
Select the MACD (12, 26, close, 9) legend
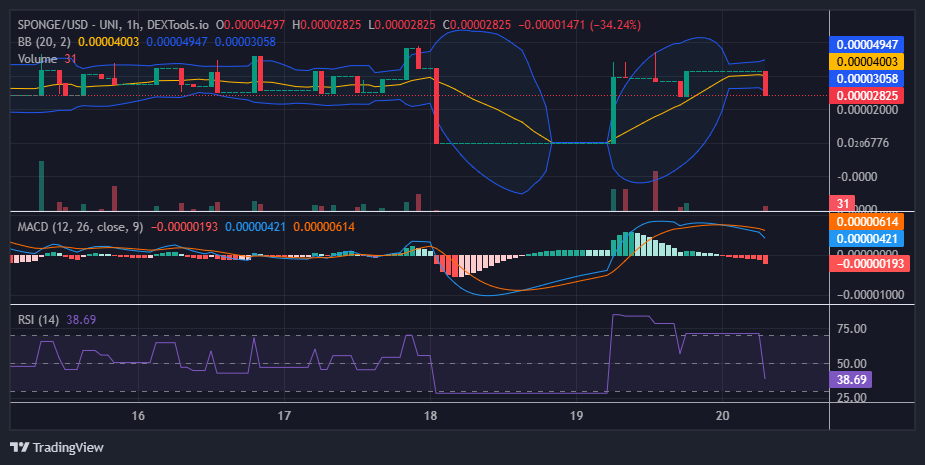tap(80, 227)
